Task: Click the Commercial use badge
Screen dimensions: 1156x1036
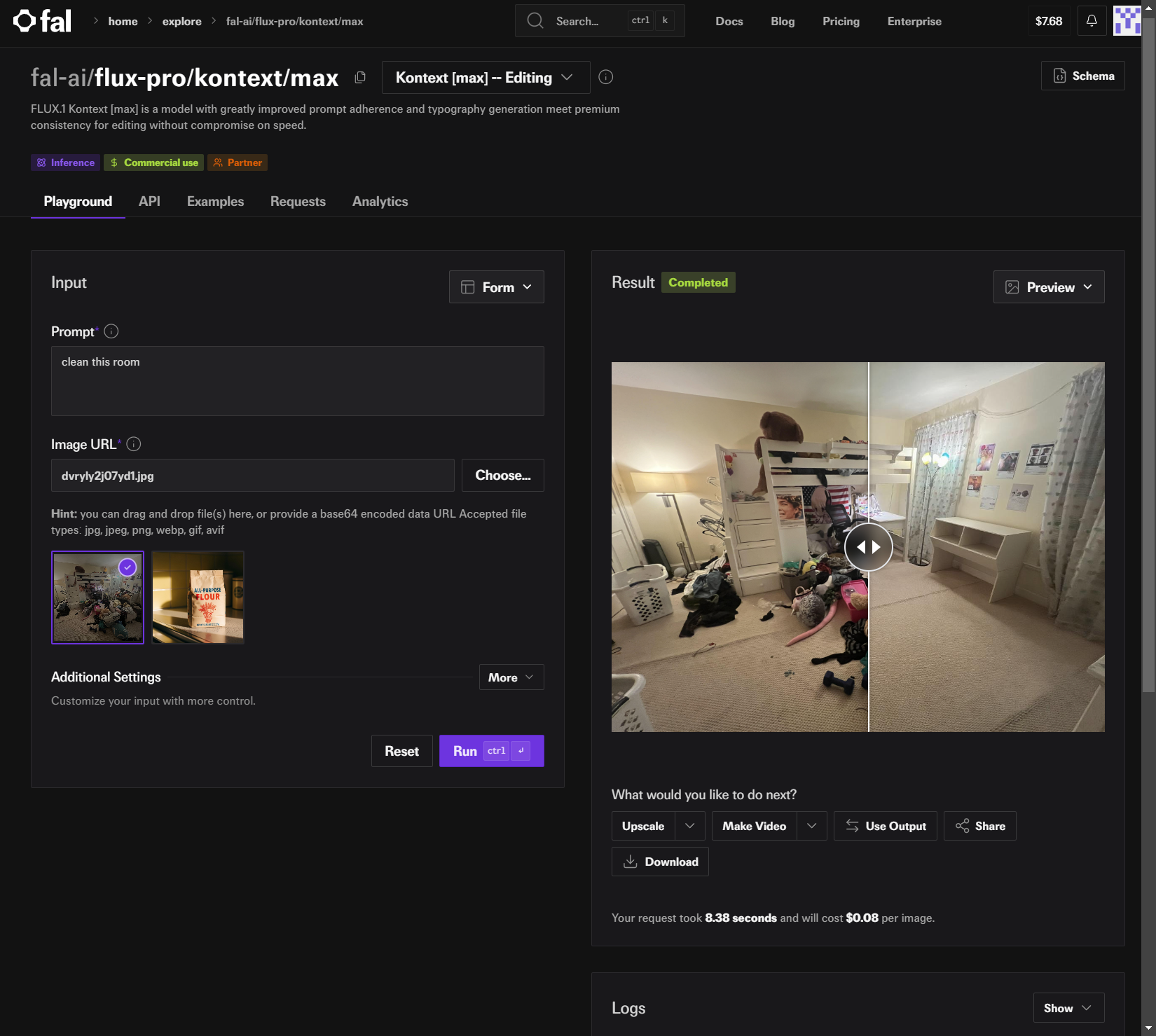Action: [x=154, y=163]
